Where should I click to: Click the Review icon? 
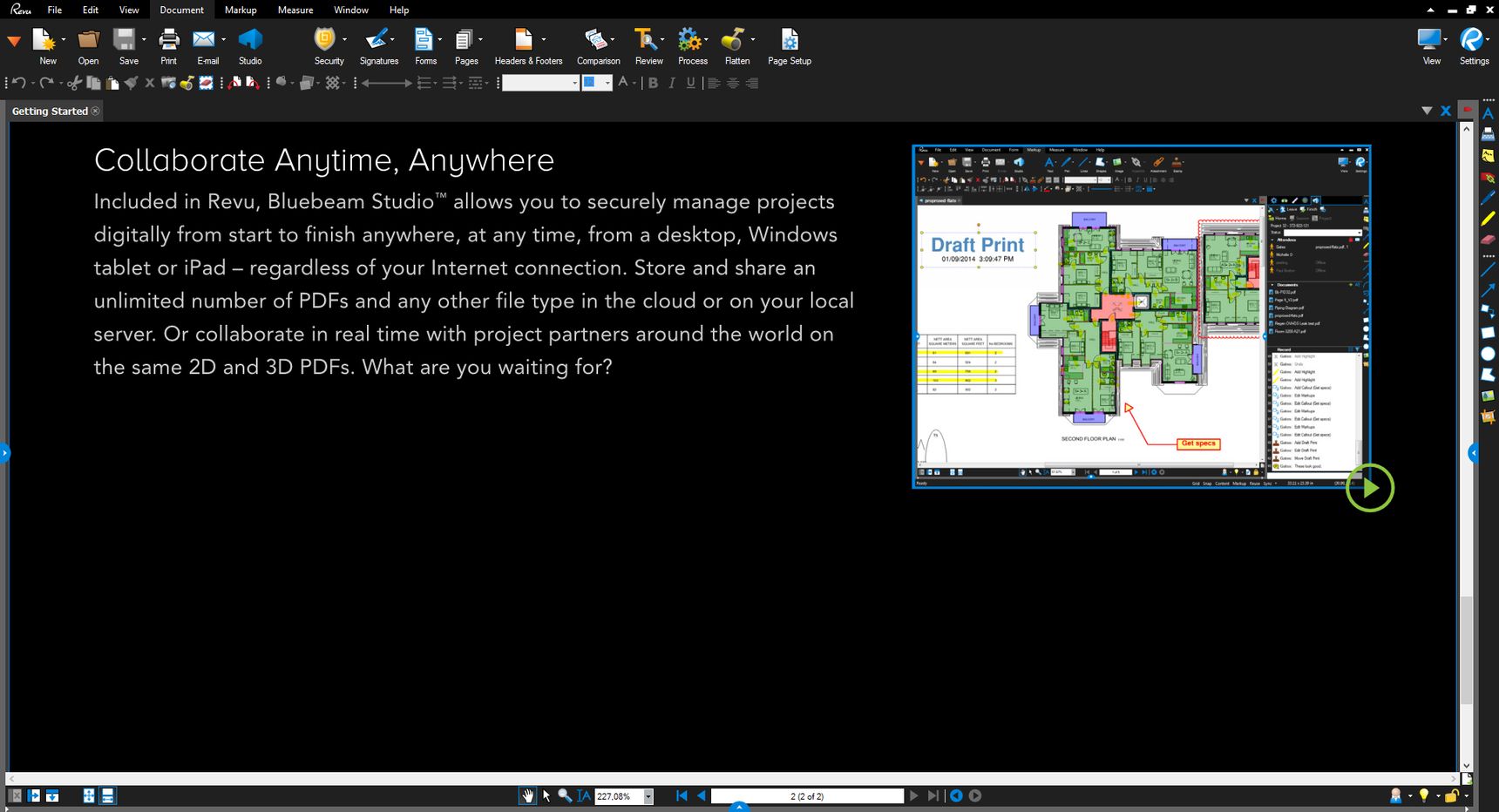(x=645, y=40)
